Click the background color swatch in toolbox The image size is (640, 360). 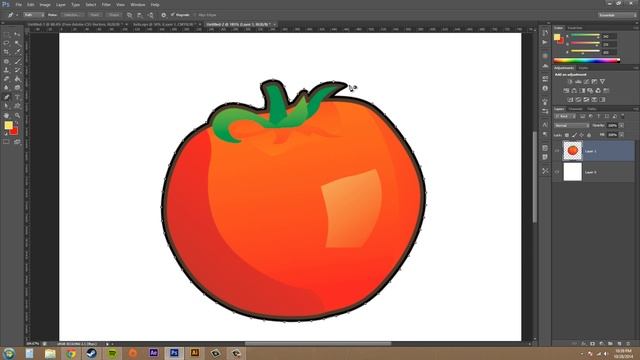pyautogui.click(x=15, y=132)
